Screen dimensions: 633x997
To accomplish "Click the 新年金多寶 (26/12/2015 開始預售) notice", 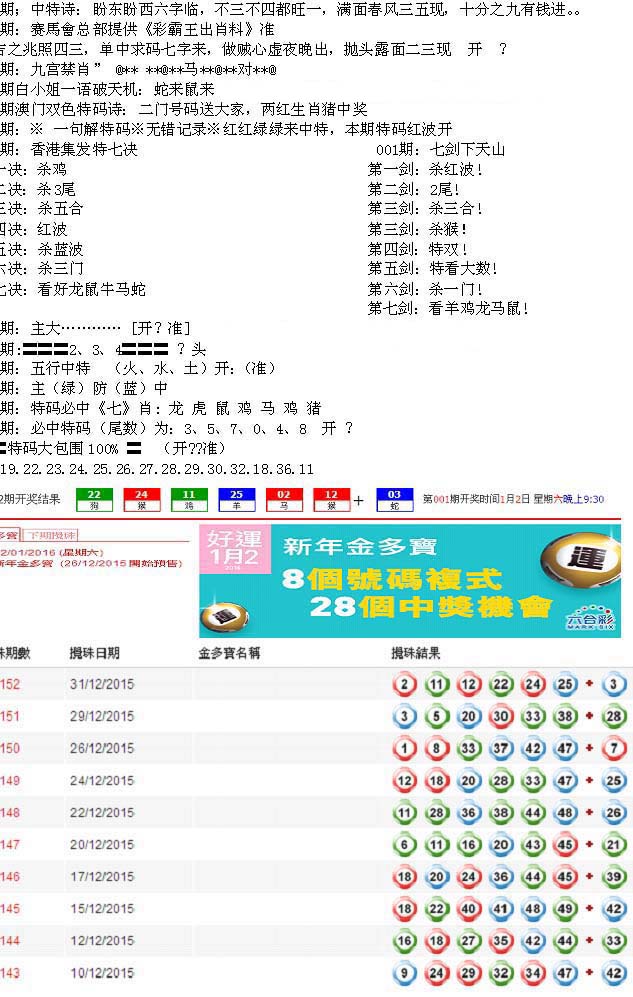I will click(92, 563).
